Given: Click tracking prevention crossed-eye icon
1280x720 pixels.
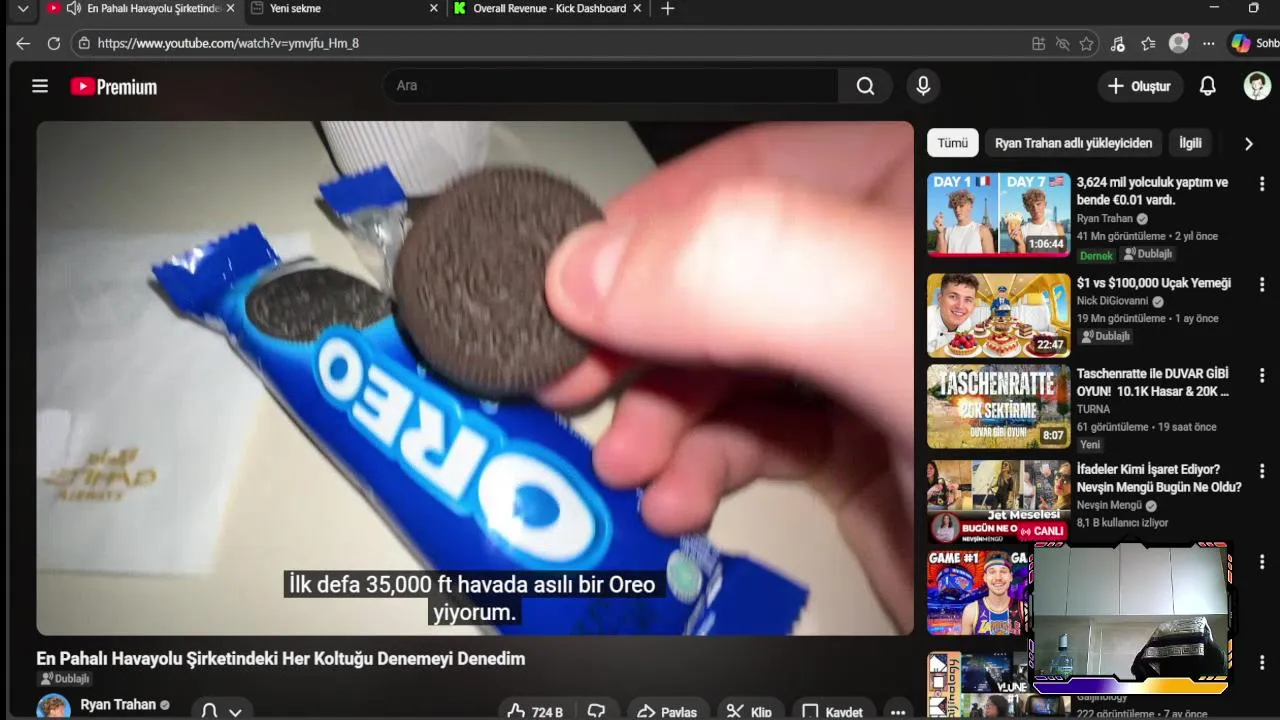Looking at the screenshot, I should point(1062,44).
